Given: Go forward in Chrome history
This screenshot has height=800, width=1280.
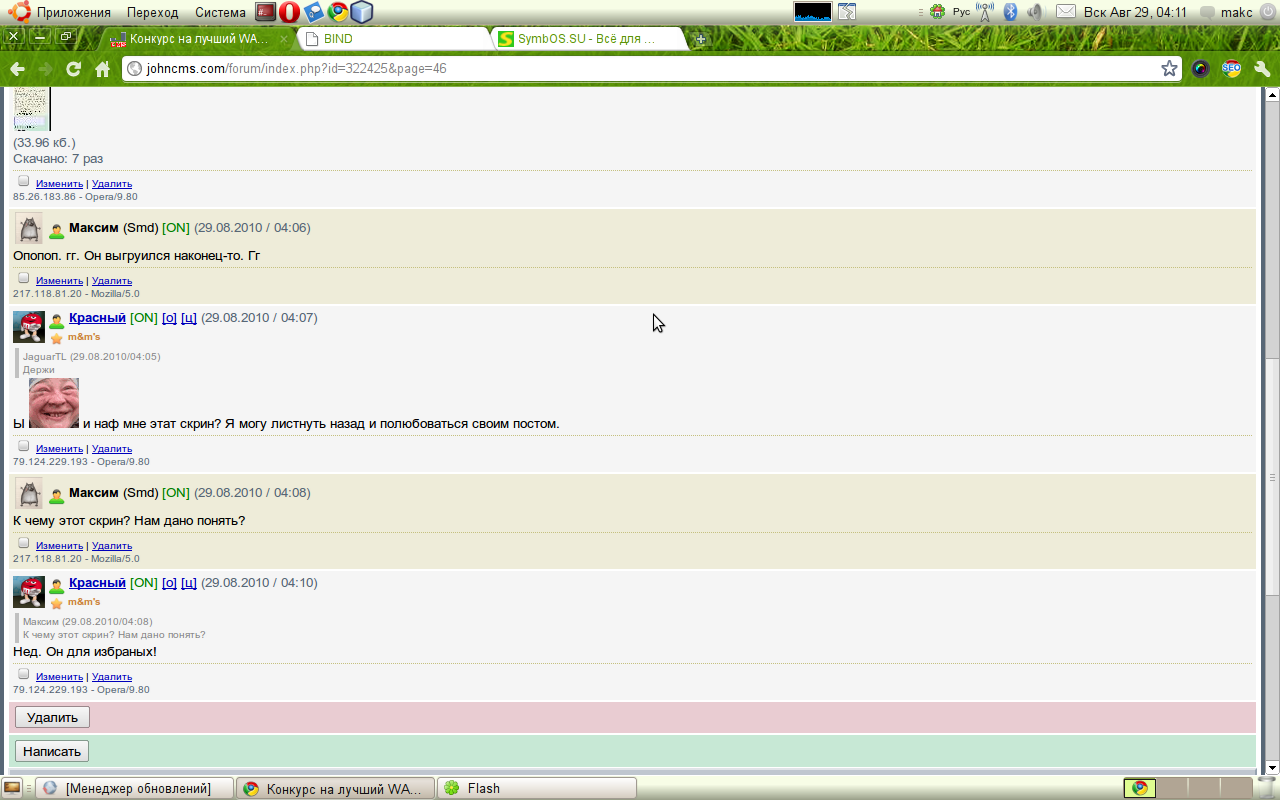Looking at the screenshot, I should point(45,69).
